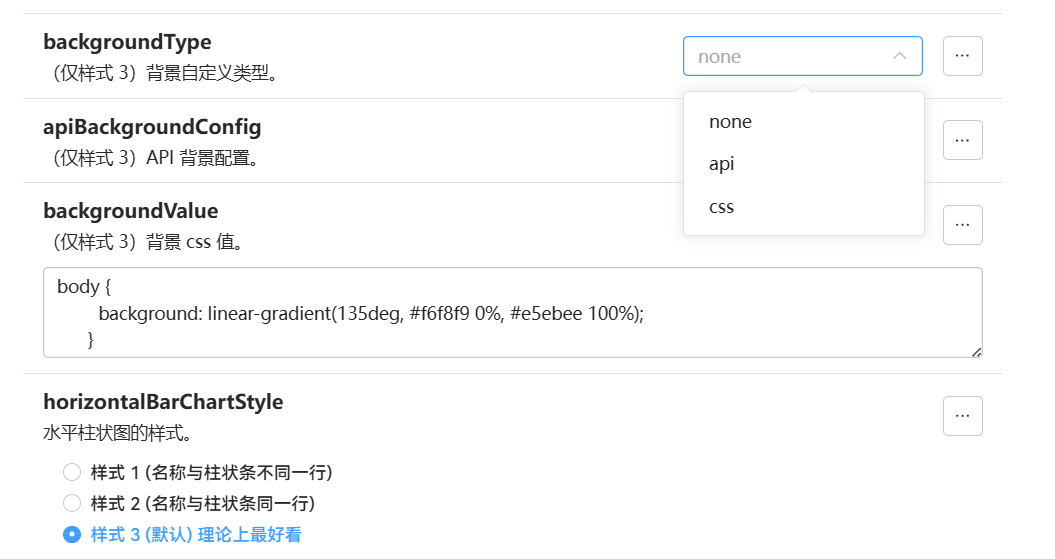Click the backgroundValue setting heading
Screen dimensions: 1055x559
tap(131, 211)
